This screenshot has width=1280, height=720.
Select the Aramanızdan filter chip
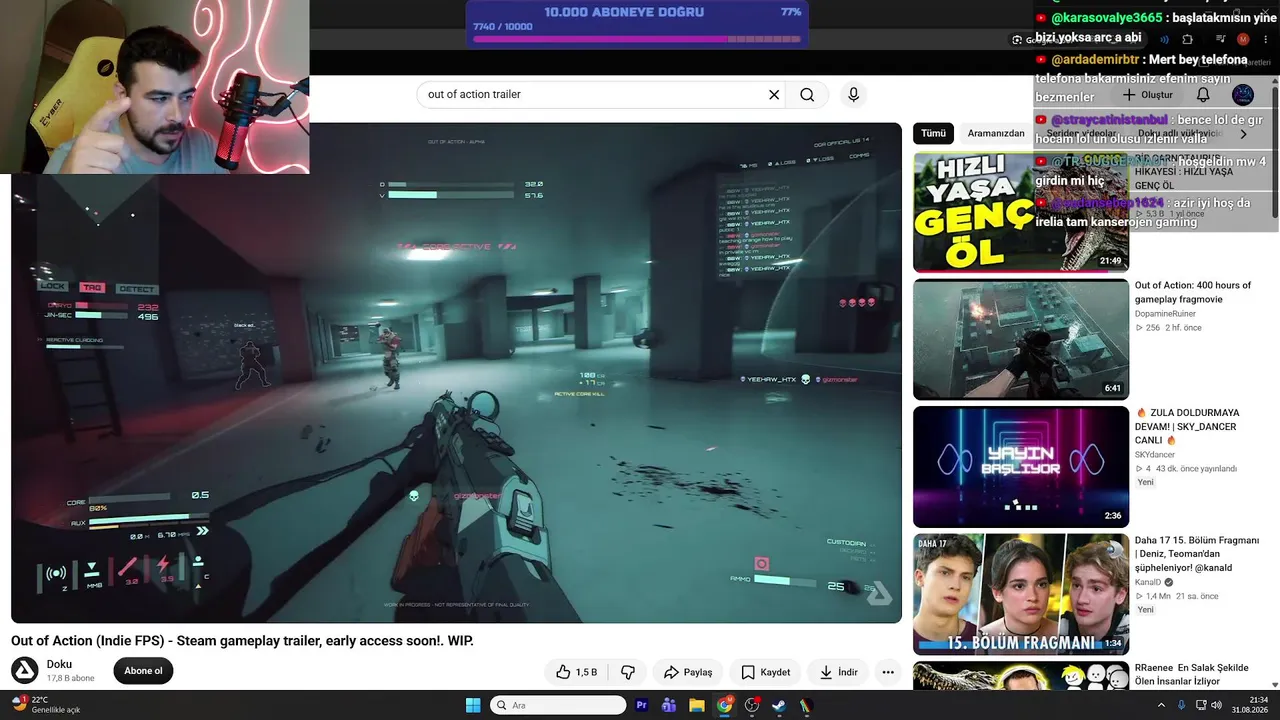point(996,133)
